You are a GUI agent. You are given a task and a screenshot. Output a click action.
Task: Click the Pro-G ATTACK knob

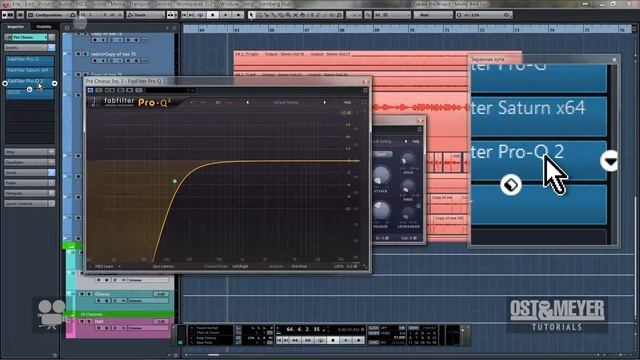pos(380,176)
